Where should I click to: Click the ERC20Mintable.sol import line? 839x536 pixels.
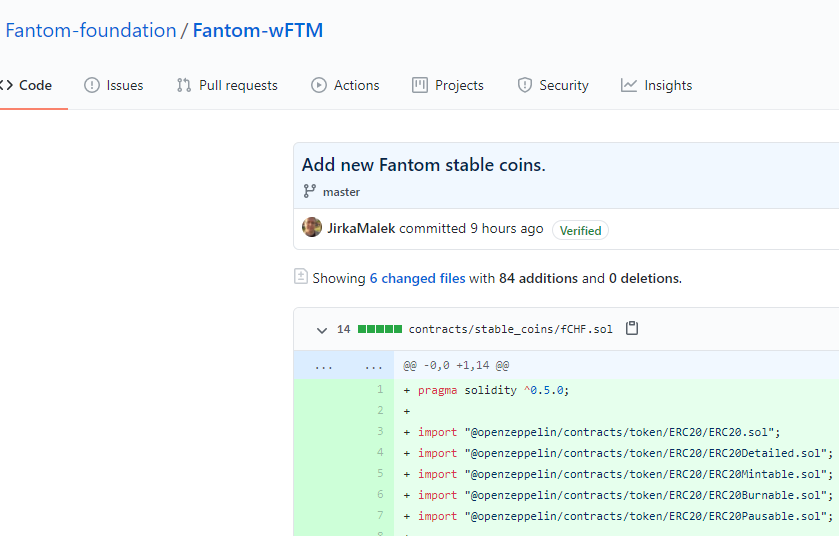pyautogui.click(x=626, y=474)
